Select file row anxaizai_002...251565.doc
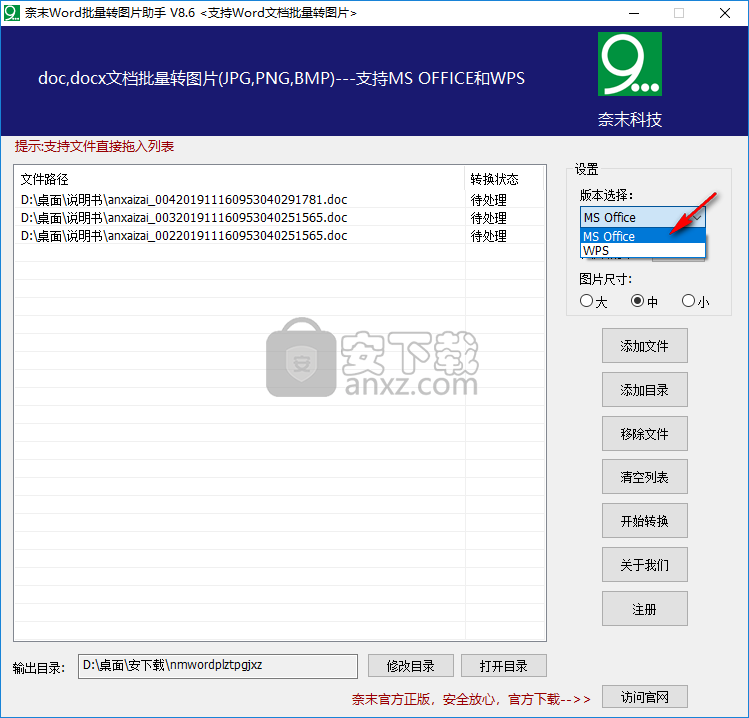The height and width of the screenshot is (718, 749). 279,236
